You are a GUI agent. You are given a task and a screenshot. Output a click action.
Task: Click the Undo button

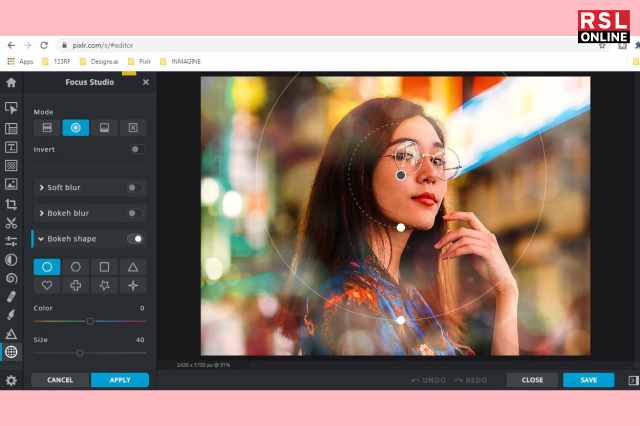click(x=429, y=380)
